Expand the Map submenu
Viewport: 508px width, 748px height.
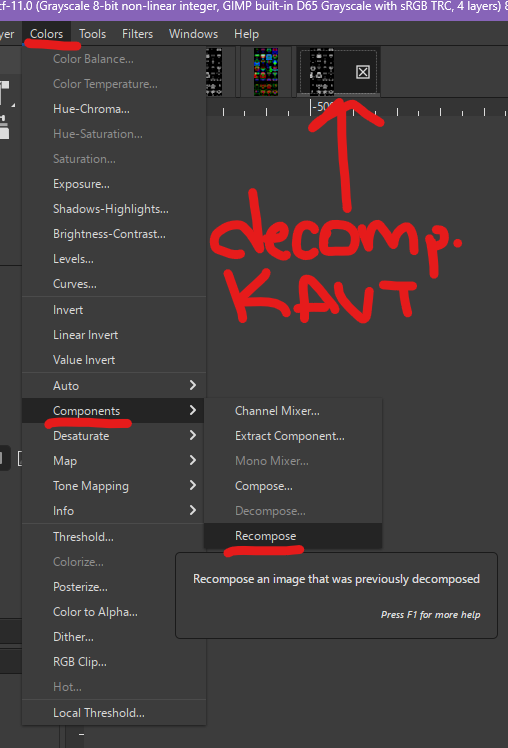[x=114, y=461]
